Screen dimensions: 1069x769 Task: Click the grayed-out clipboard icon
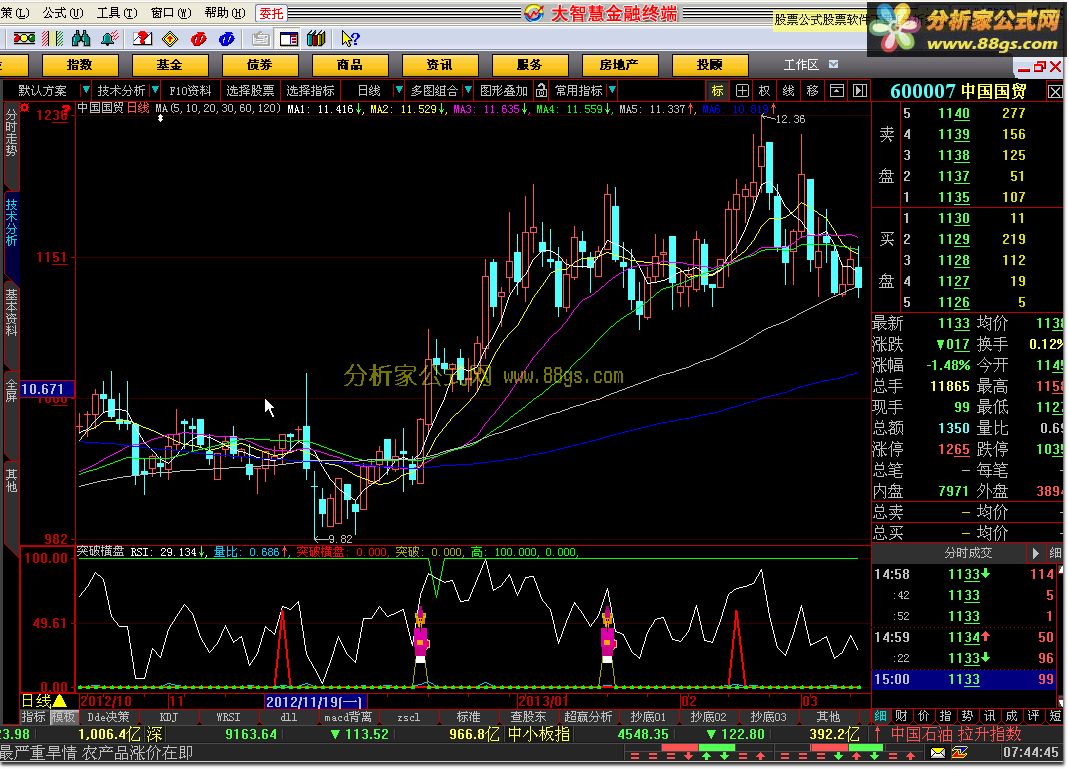tap(260, 39)
